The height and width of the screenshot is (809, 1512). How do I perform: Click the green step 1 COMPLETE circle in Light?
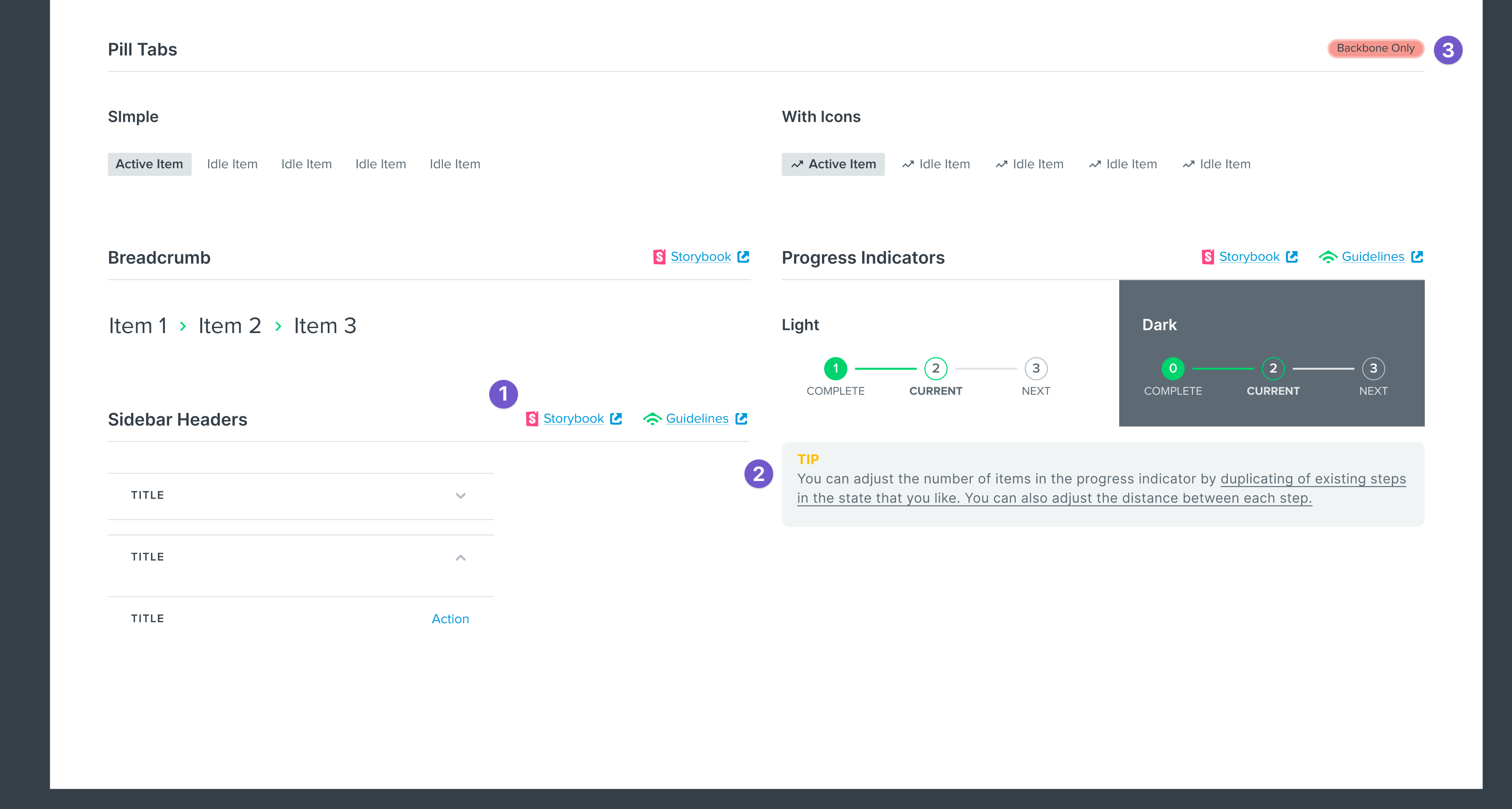(x=835, y=369)
